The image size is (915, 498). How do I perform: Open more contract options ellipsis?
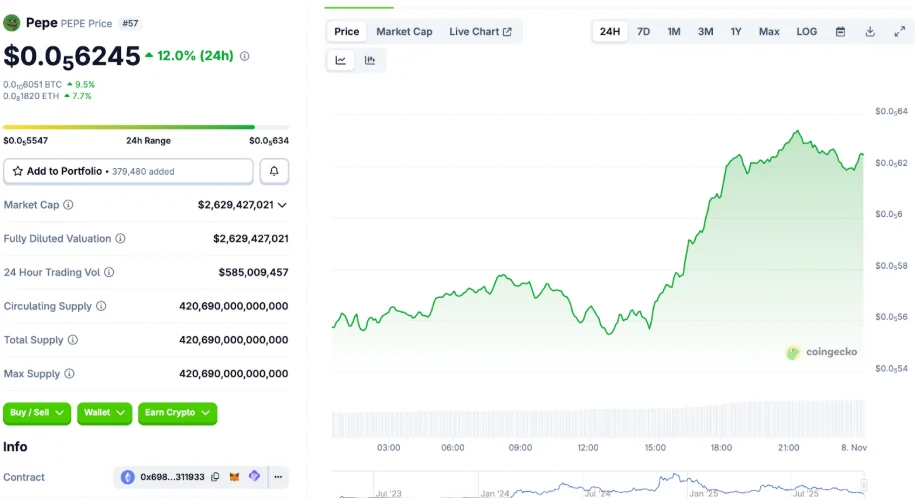278,477
